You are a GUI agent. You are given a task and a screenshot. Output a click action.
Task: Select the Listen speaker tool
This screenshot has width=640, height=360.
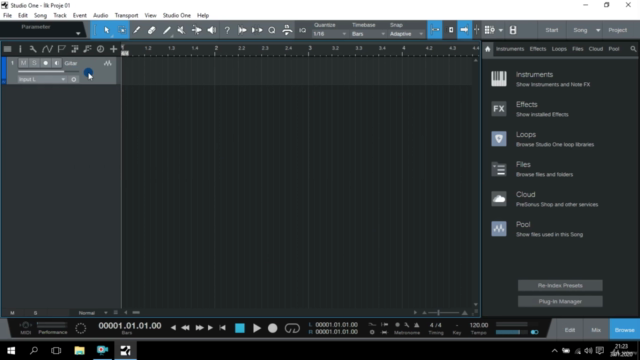coord(211,30)
